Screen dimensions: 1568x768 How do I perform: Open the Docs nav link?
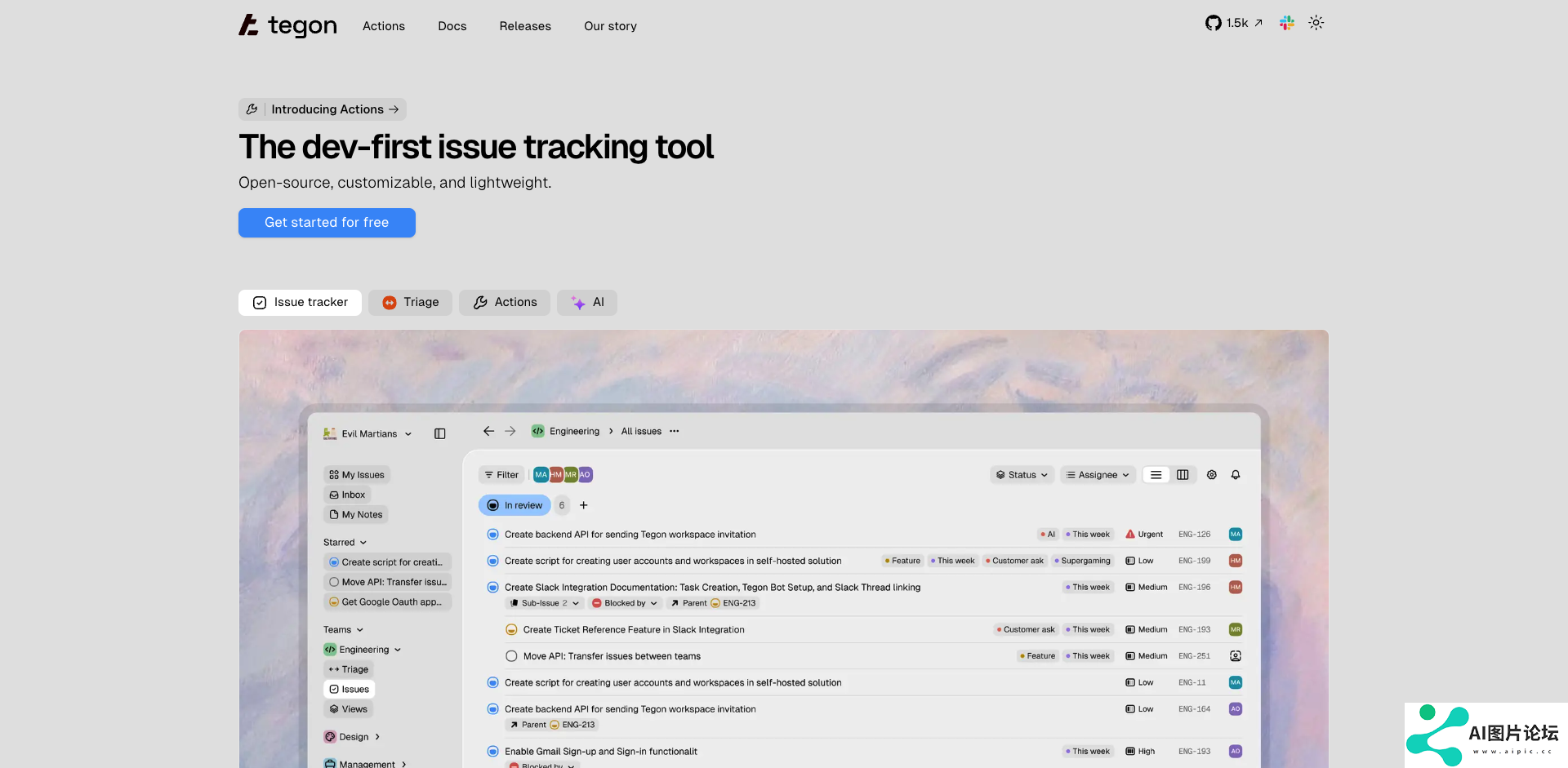(452, 26)
